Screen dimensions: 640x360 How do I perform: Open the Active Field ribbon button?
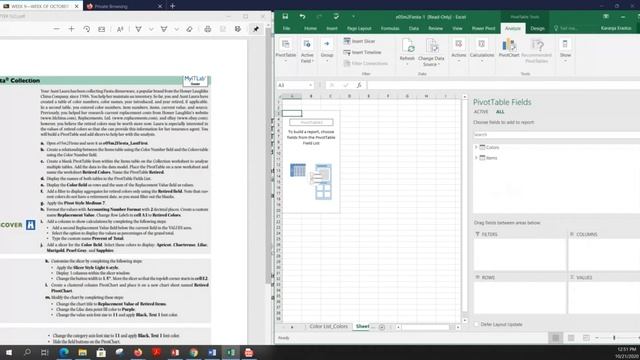point(307,51)
